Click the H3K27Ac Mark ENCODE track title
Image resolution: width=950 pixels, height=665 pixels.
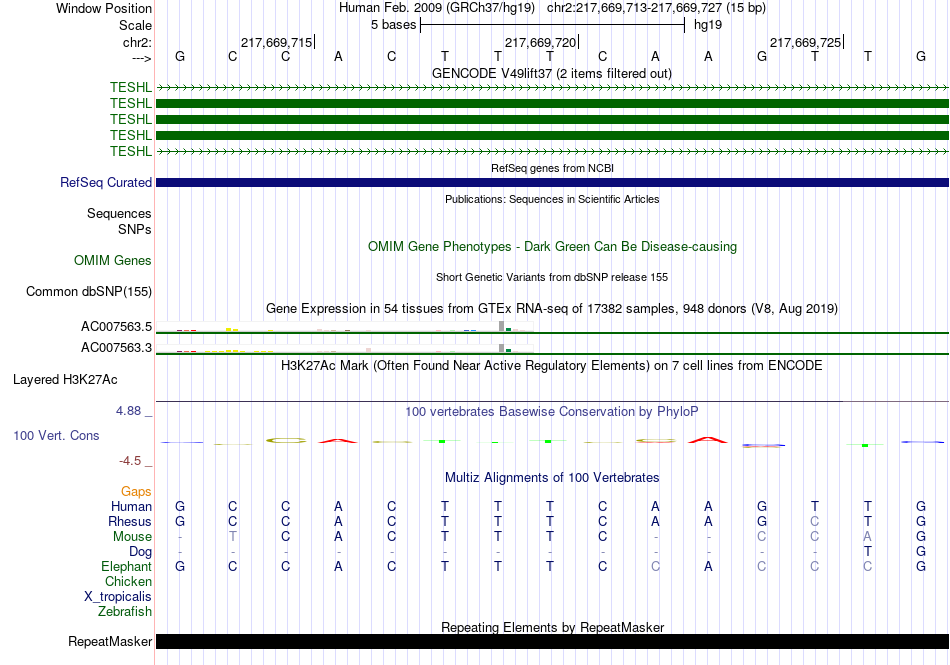point(552,366)
